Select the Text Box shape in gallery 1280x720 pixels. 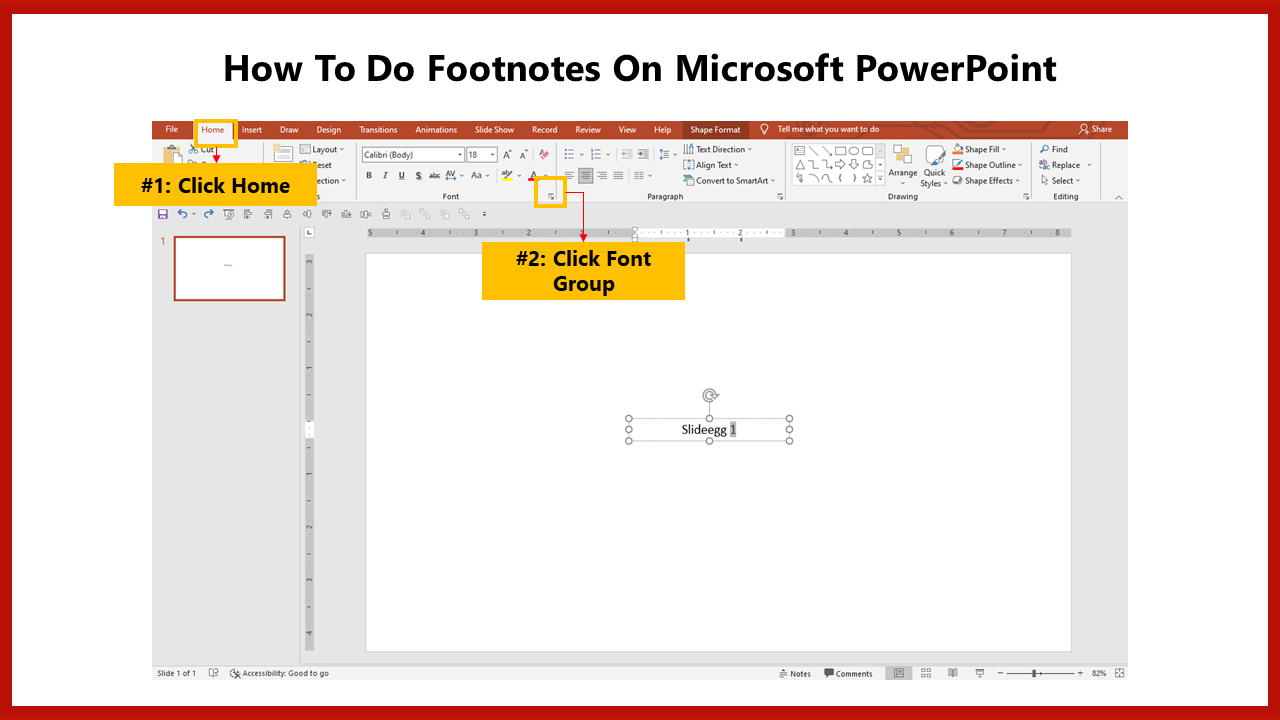pos(800,151)
